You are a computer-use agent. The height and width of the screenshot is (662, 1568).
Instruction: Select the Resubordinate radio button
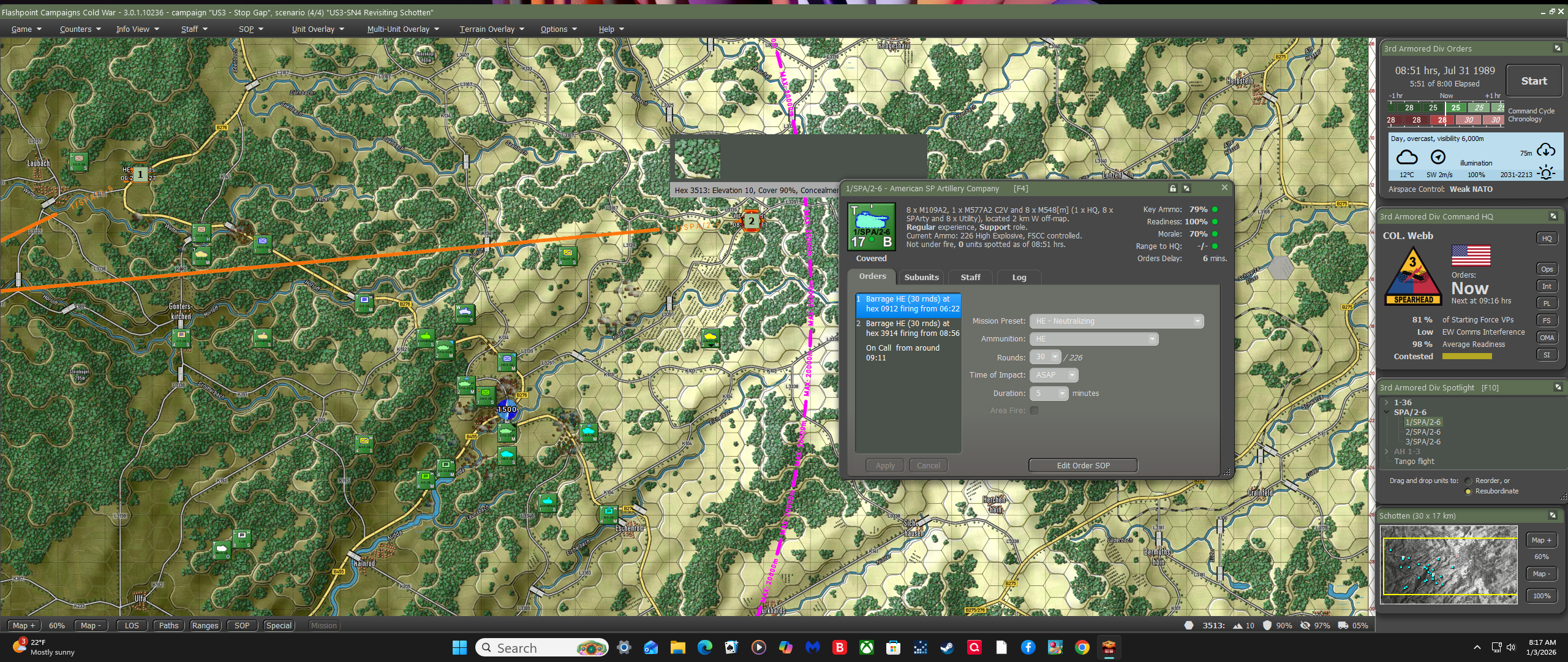[x=1468, y=492]
